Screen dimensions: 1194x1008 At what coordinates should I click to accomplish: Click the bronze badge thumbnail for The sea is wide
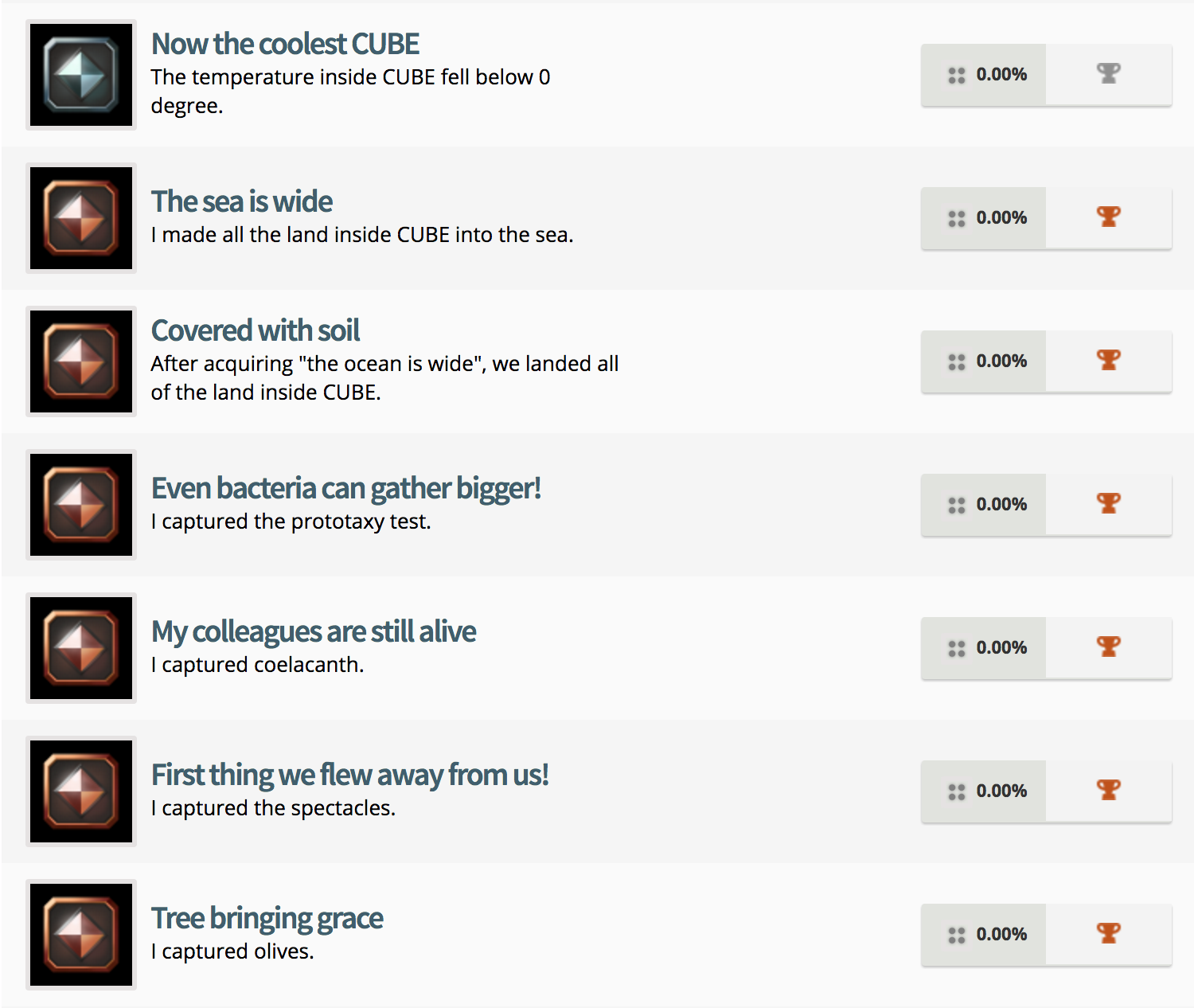coord(81,218)
